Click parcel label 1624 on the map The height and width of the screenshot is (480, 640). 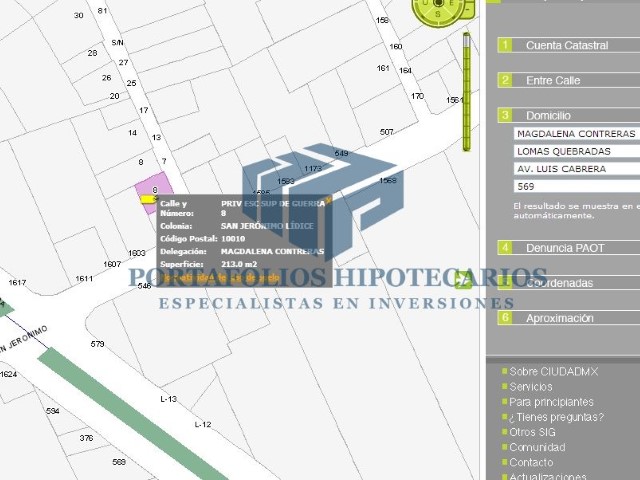(x=8, y=374)
